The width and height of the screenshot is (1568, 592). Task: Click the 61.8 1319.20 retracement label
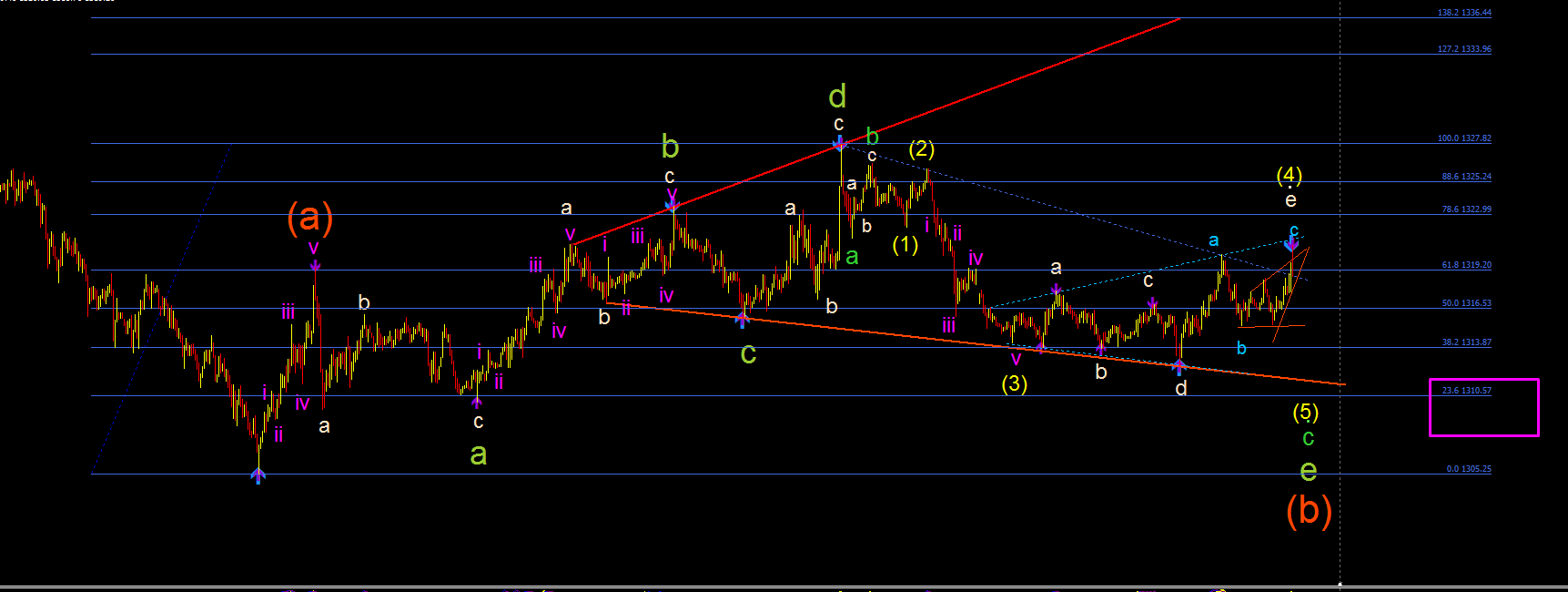tap(1466, 265)
